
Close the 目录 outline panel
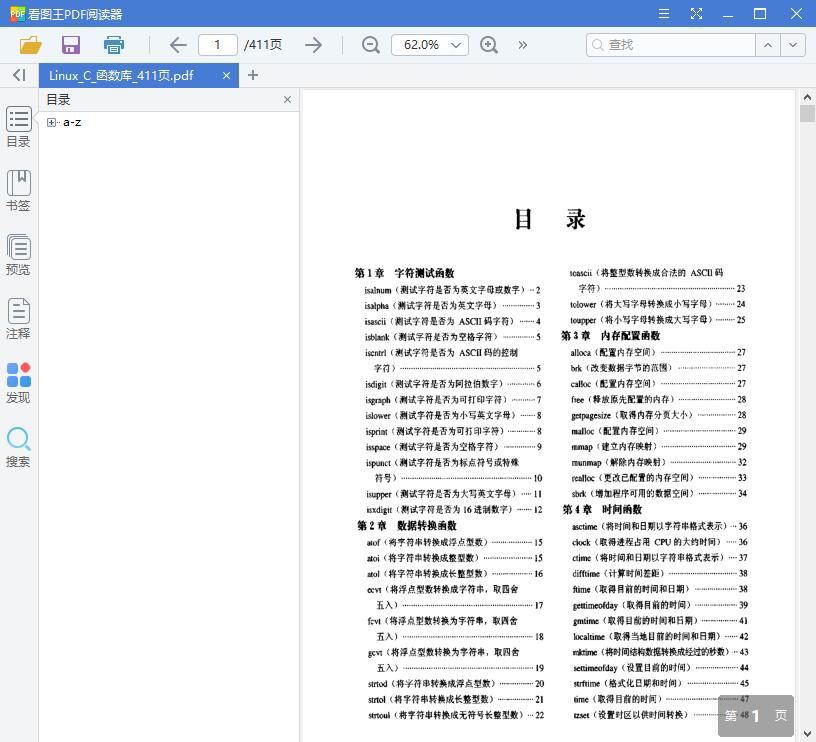[x=287, y=99]
